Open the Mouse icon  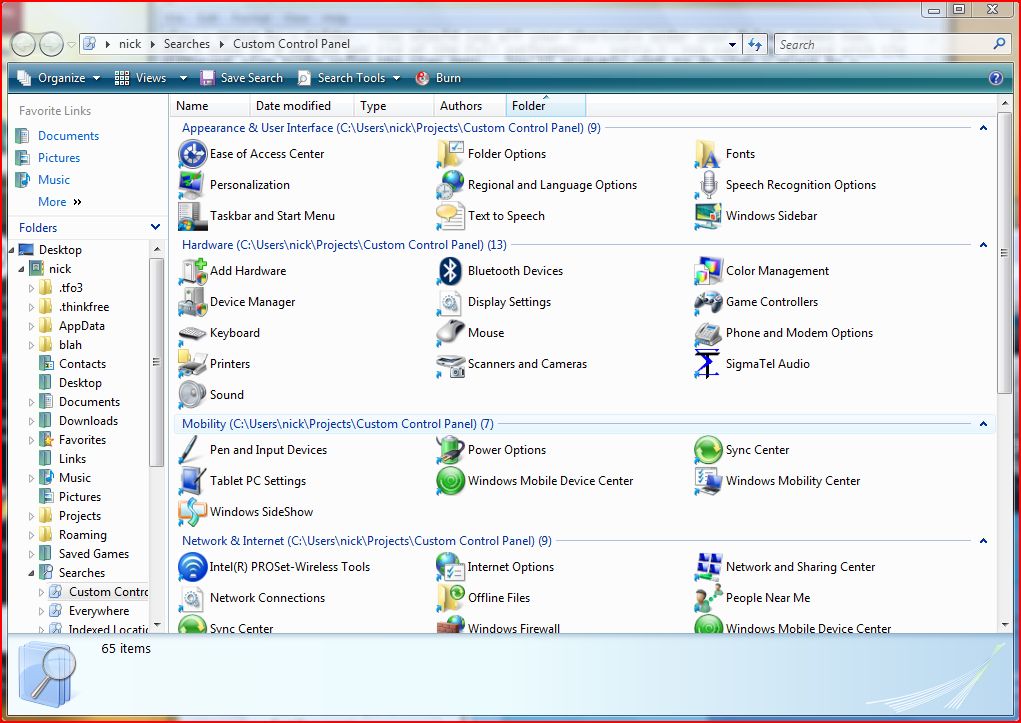[x=450, y=333]
